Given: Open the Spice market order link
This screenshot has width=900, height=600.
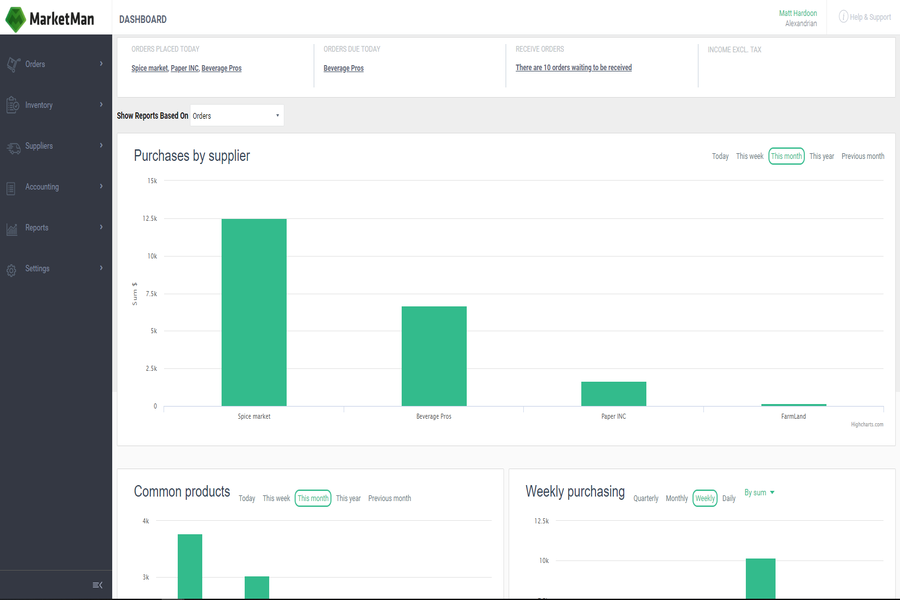Looking at the screenshot, I should (x=149, y=68).
